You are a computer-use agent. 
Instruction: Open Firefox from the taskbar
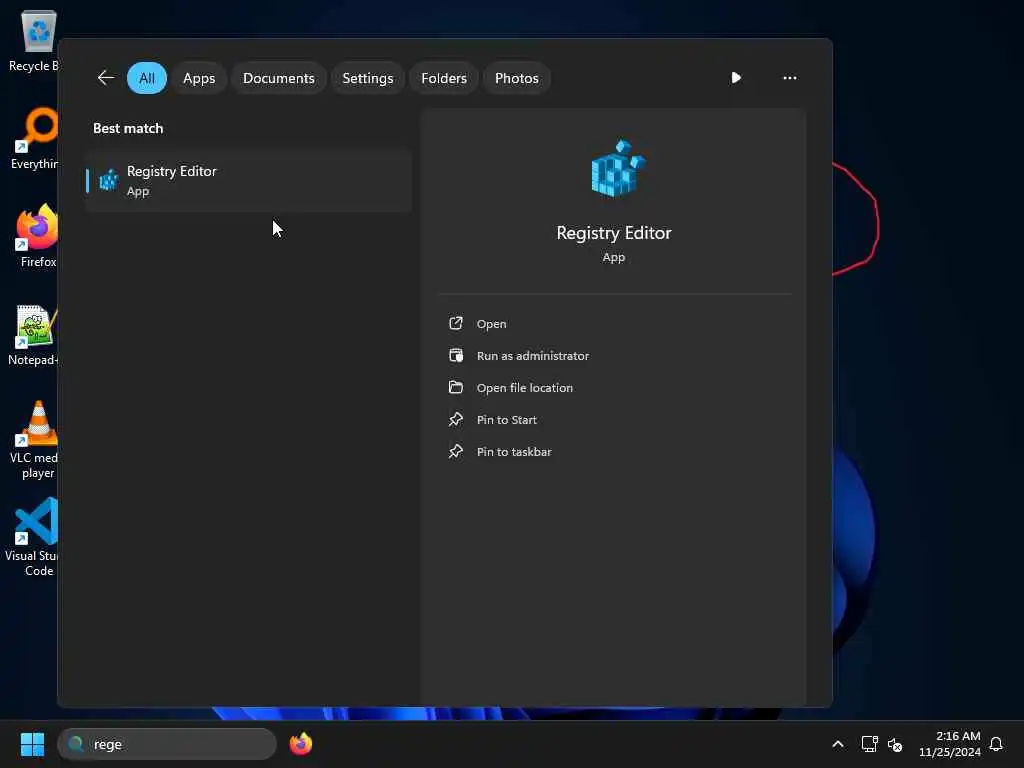[301, 744]
